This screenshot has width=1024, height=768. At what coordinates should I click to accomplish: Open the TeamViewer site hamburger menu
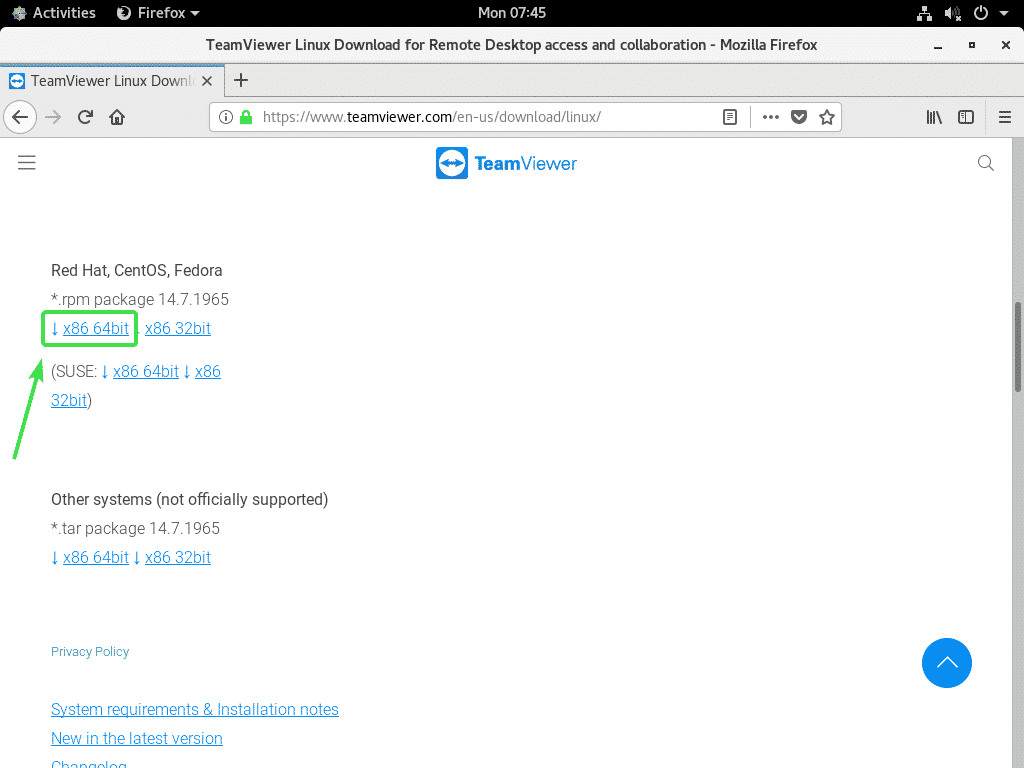(x=27, y=163)
